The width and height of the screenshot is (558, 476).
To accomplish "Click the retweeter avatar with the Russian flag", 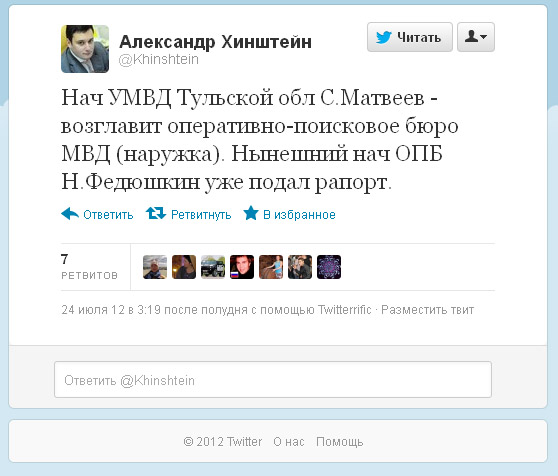I will [x=242, y=267].
